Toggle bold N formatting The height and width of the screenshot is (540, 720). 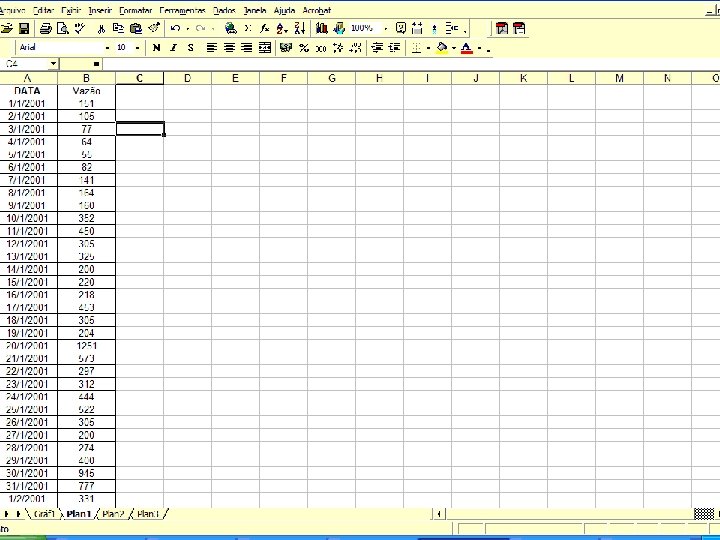click(x=156, y=48)
